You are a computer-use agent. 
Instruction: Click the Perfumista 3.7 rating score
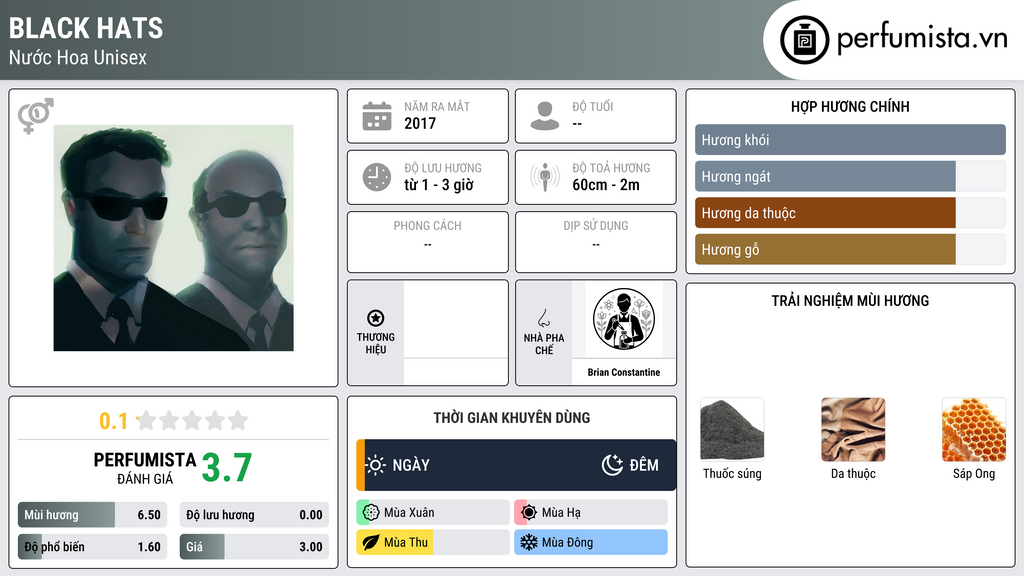227,468
